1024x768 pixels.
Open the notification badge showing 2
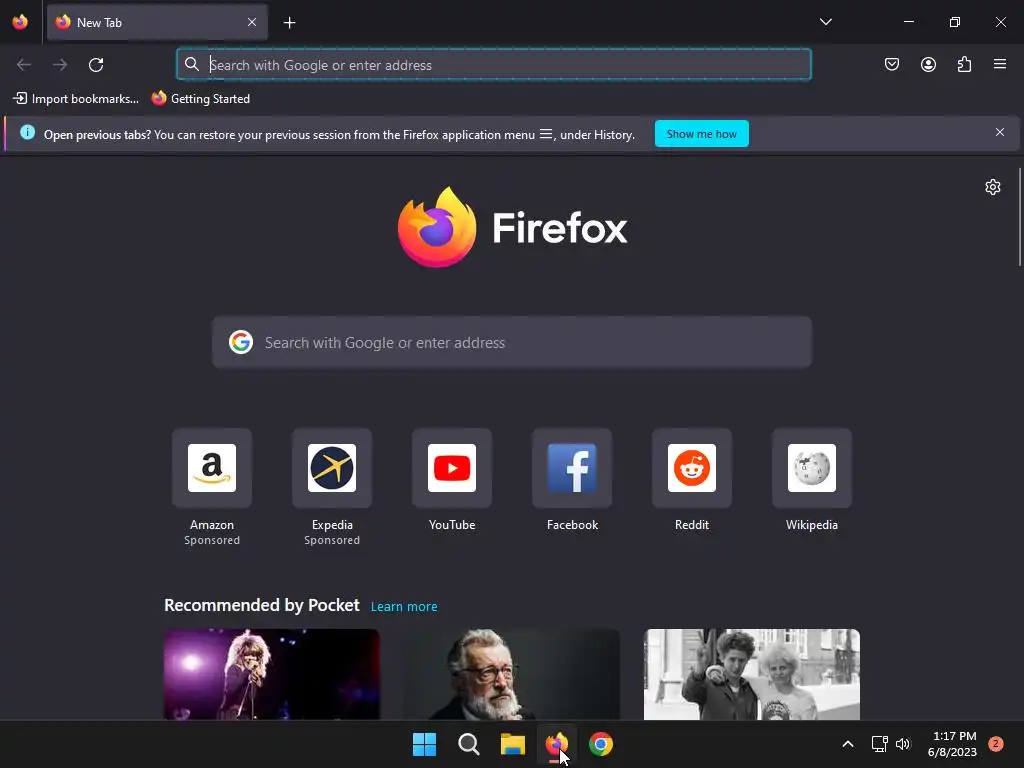click(996, 744)
